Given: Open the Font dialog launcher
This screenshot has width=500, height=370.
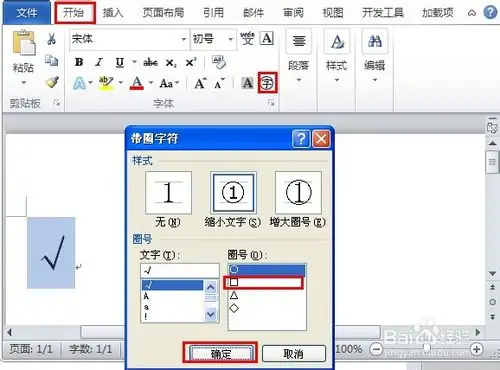Looking at the screenshot, I should [x=272, y=103].
